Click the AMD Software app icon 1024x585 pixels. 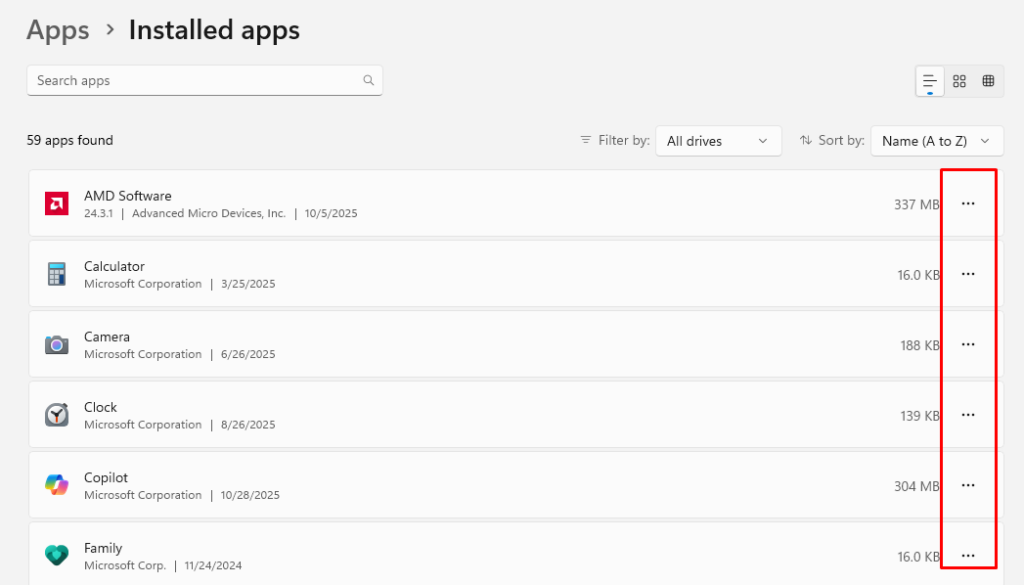(57, 204)
